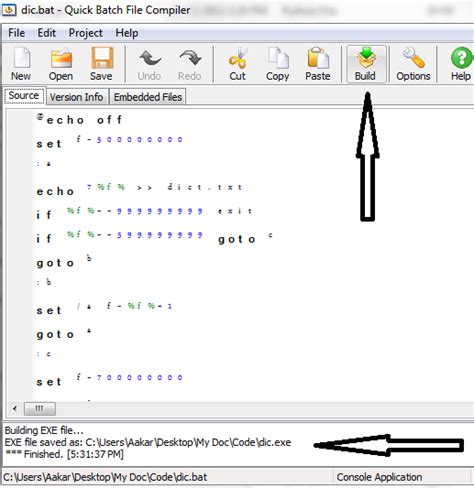
Task: Open a batch file using Open icon
Action: 61,64
